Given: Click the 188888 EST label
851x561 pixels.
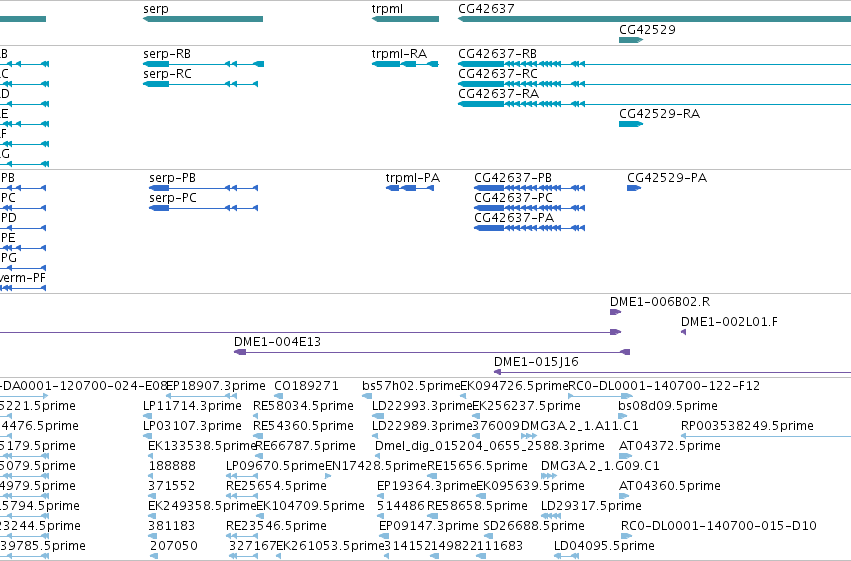Looking at the screenshot, I should point(172,466).
